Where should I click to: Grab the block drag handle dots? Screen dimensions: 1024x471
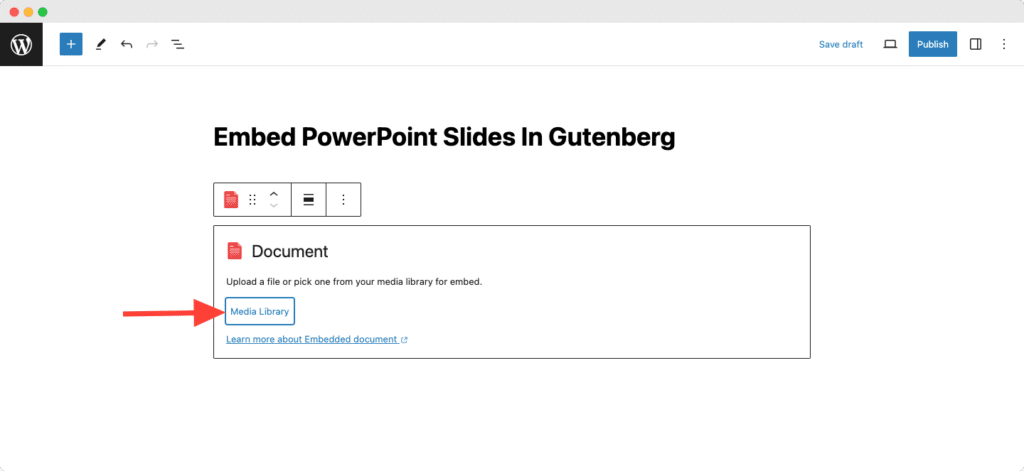[253, 200]
